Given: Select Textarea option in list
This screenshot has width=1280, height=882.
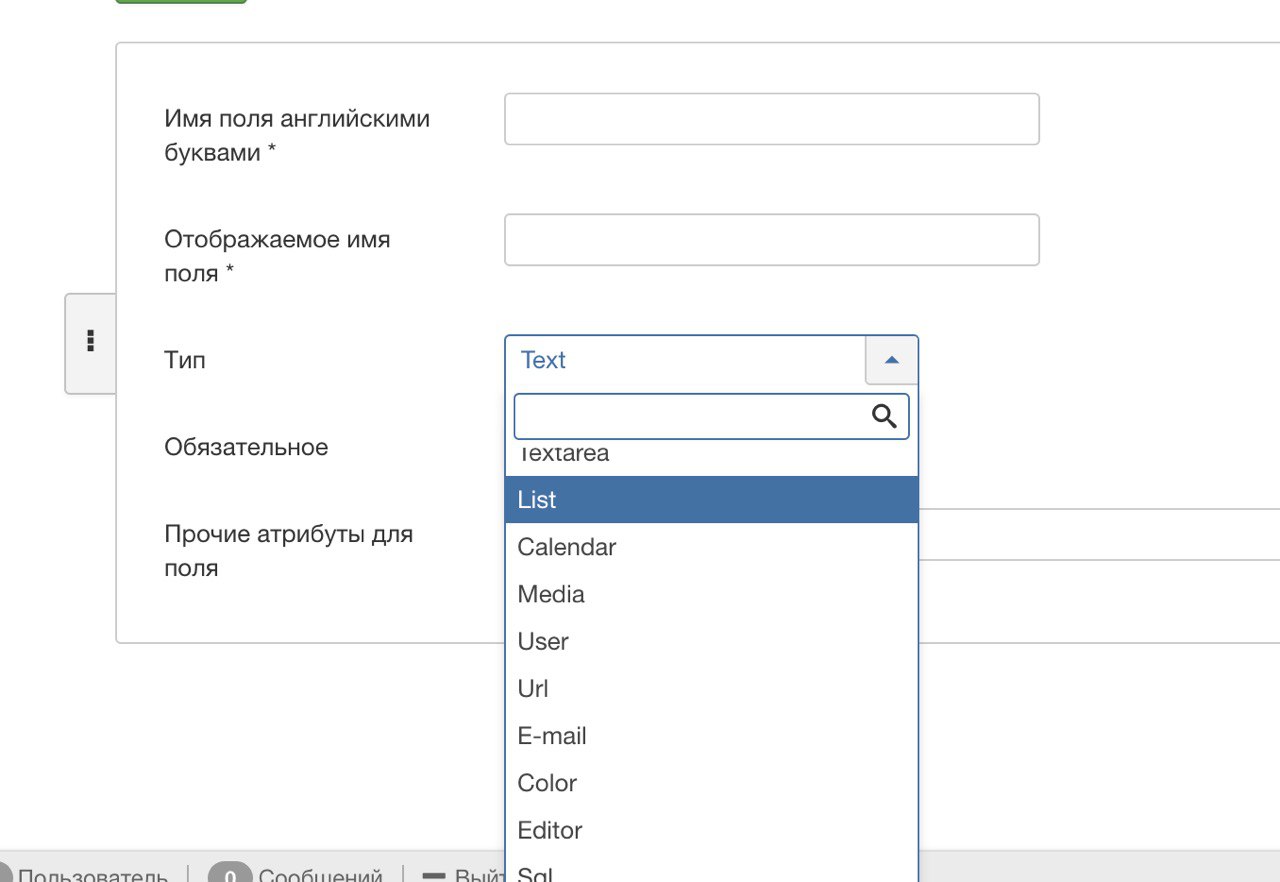Looking at the screenshot, I should pos(711,457).
